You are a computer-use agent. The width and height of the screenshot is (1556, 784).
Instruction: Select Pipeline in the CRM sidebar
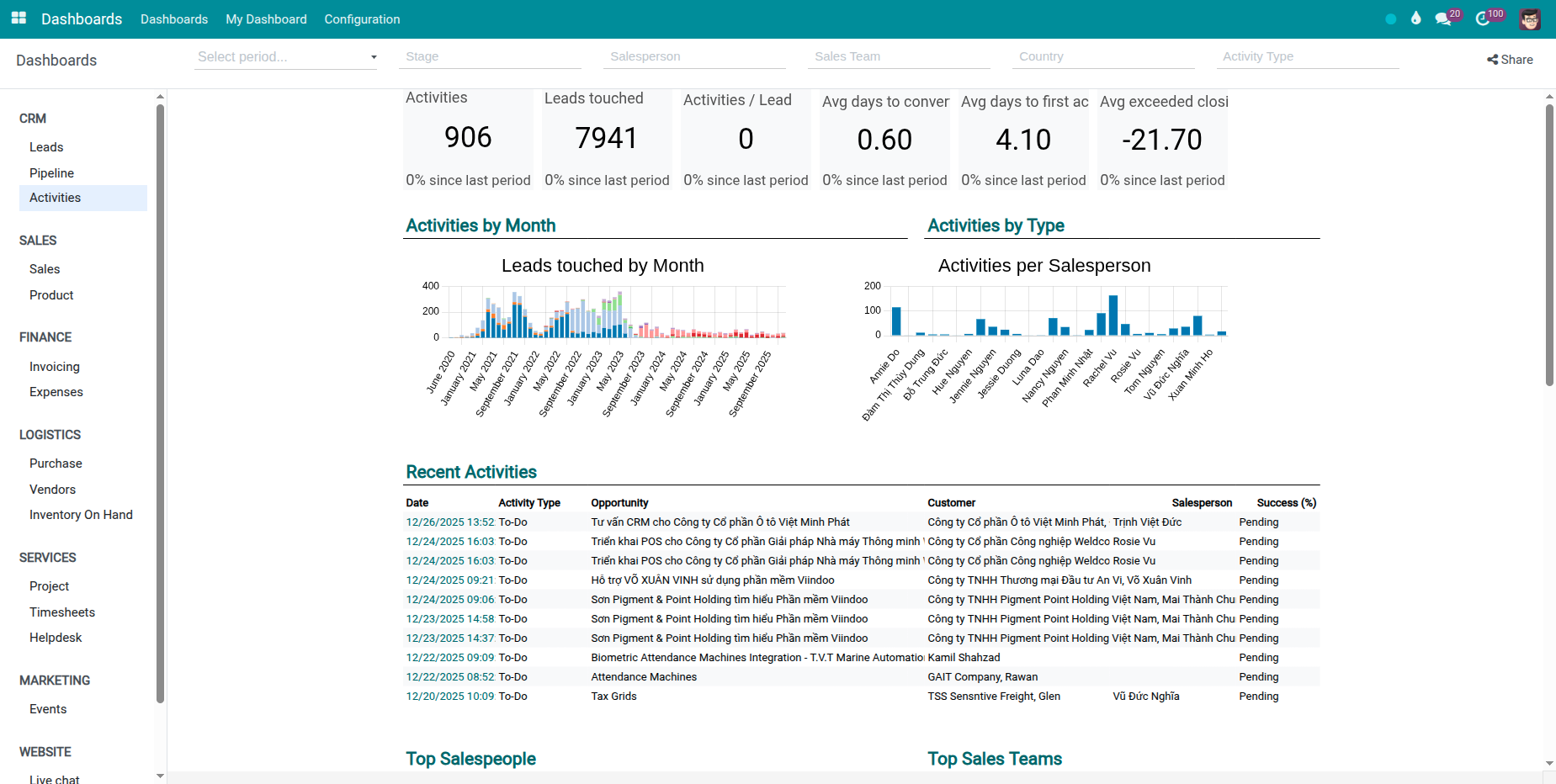point(51,172)
